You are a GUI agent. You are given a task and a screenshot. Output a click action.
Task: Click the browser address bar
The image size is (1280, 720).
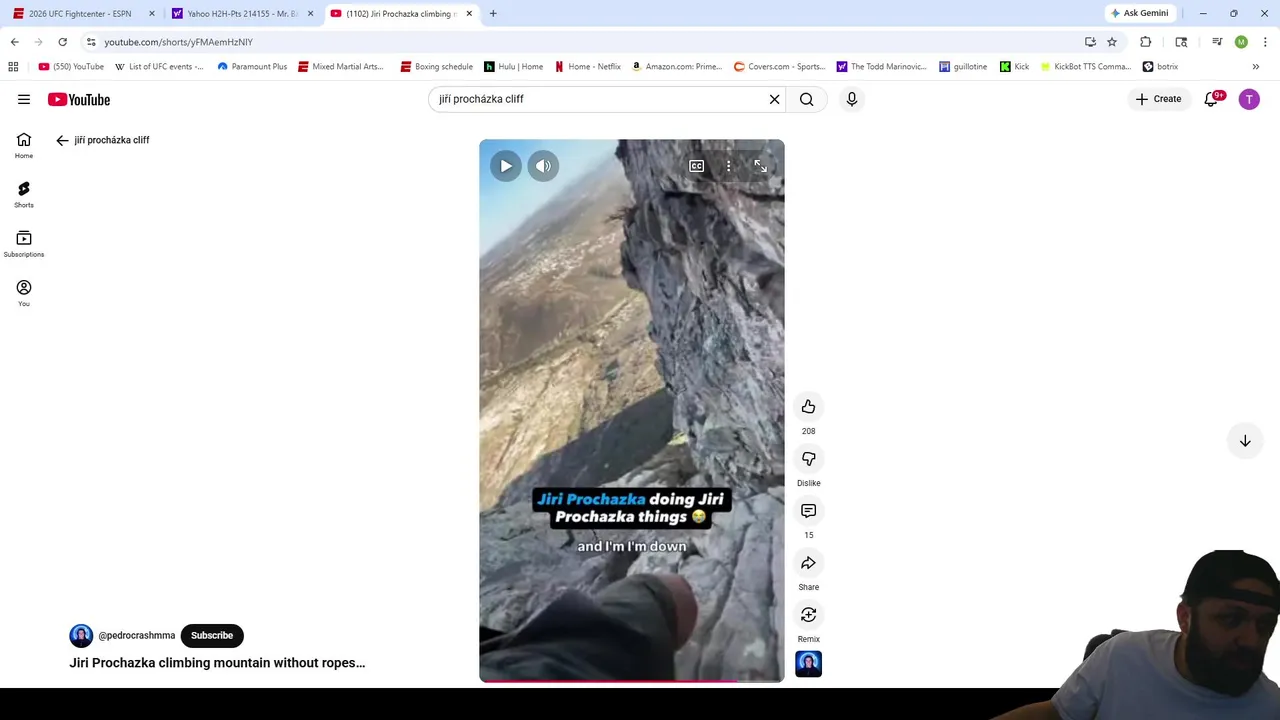(x=580, y=42)
